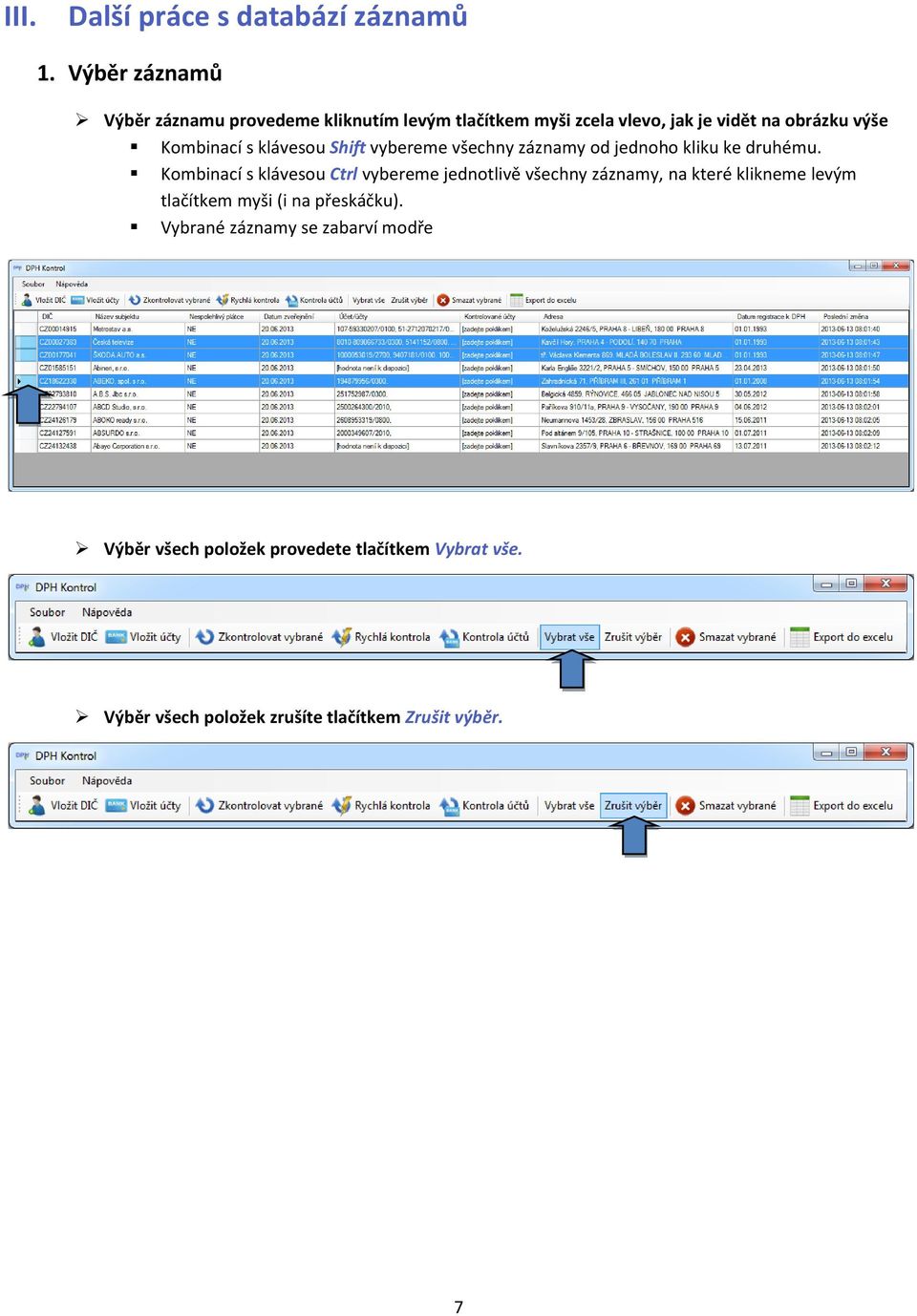Click Export do excelu in window with Zrušit výběr highlighted

pos(842,805)
